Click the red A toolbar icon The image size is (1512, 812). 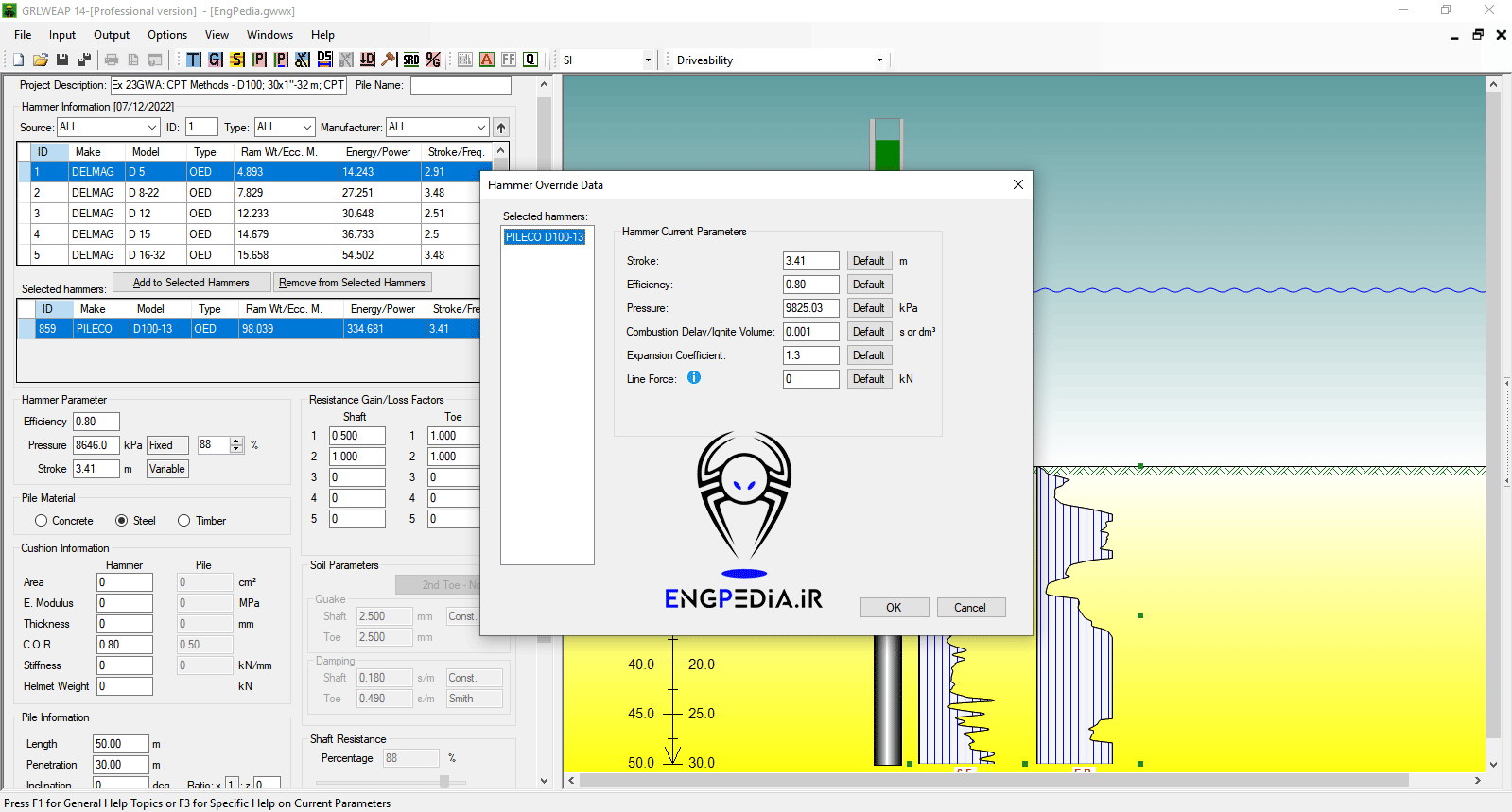point(487,60)
